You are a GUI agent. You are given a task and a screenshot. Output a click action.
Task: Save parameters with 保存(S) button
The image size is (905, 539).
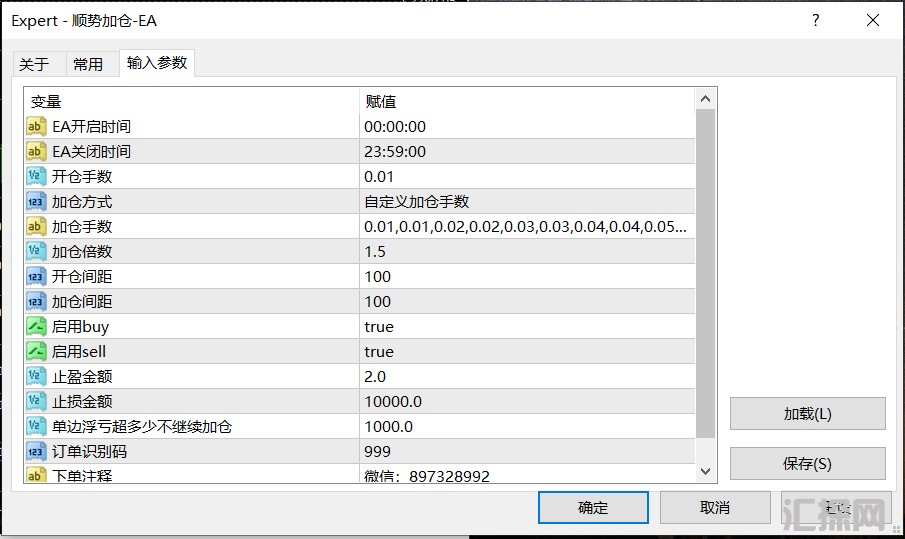807,463
